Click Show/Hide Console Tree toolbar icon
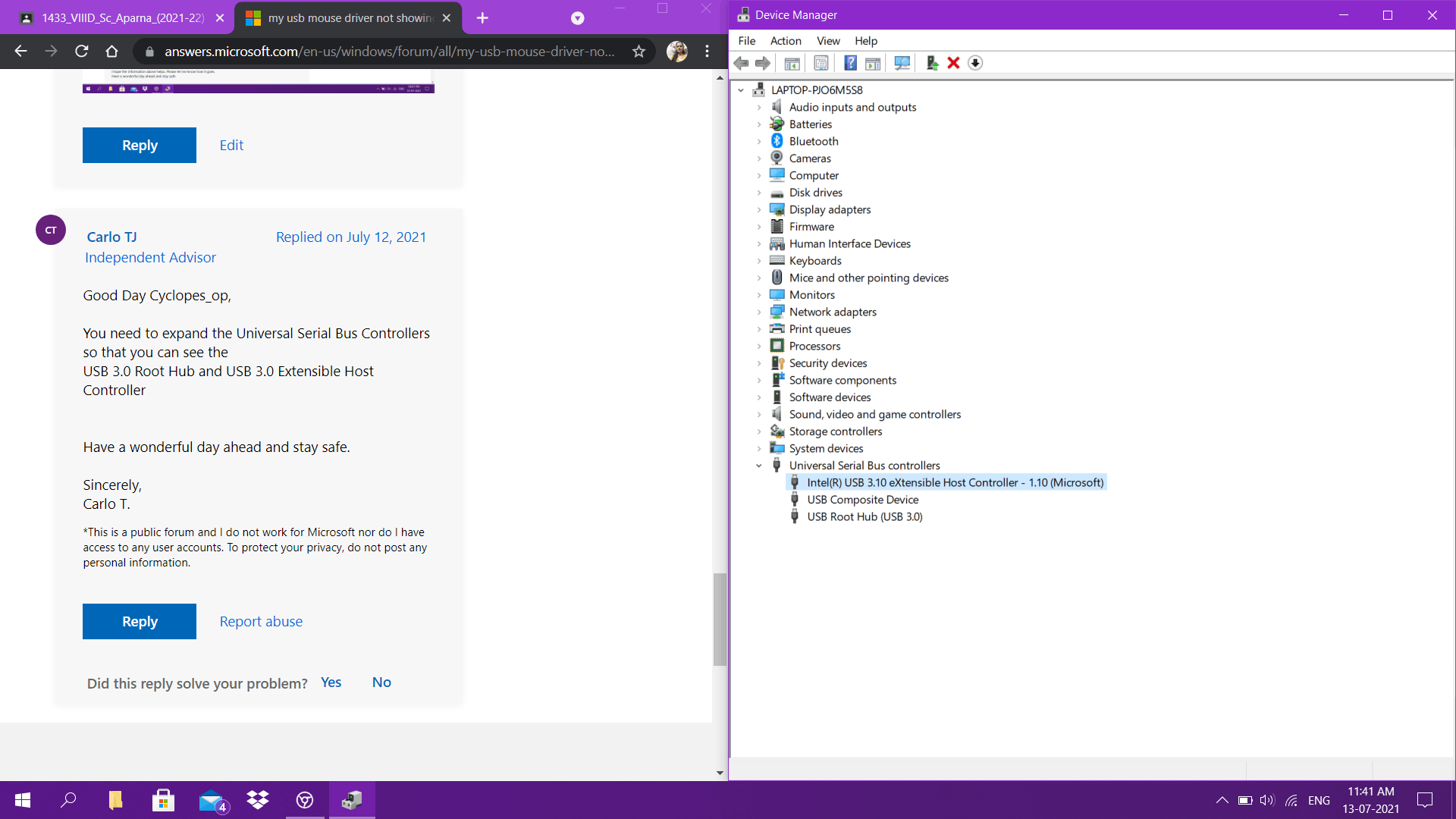Viewport: 1456px width, 819px height. click(792, 63)
